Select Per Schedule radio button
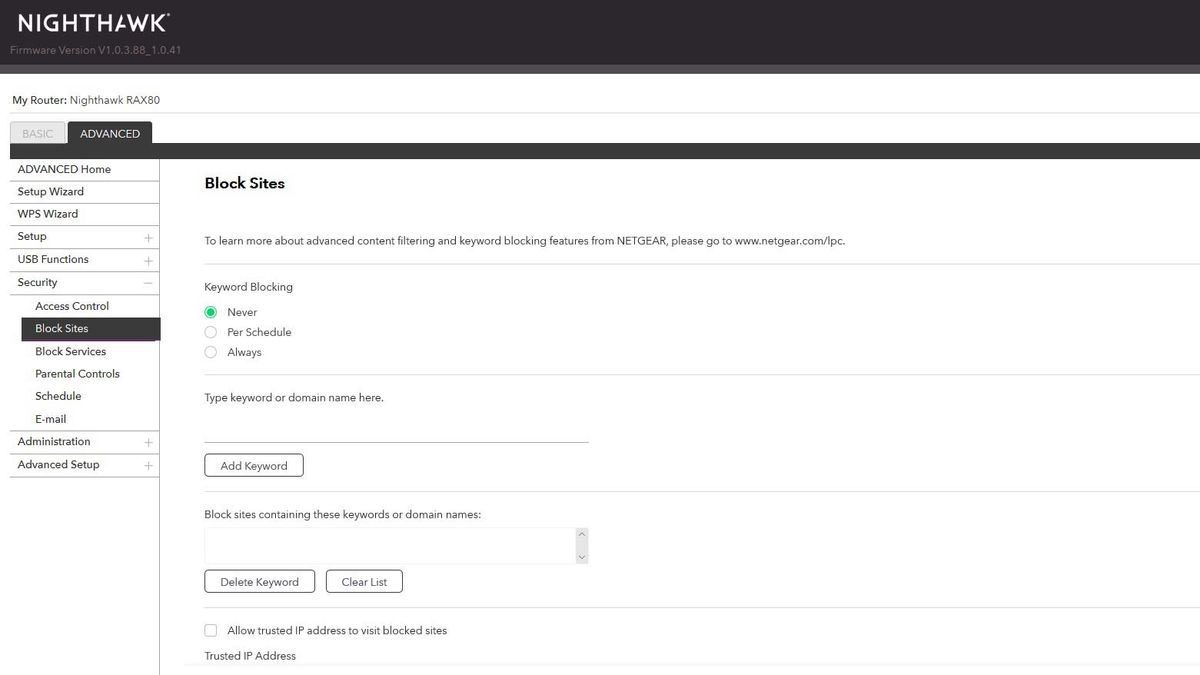Image resolution: width=1200 pixels, height=675 pixels. [211, 332]
